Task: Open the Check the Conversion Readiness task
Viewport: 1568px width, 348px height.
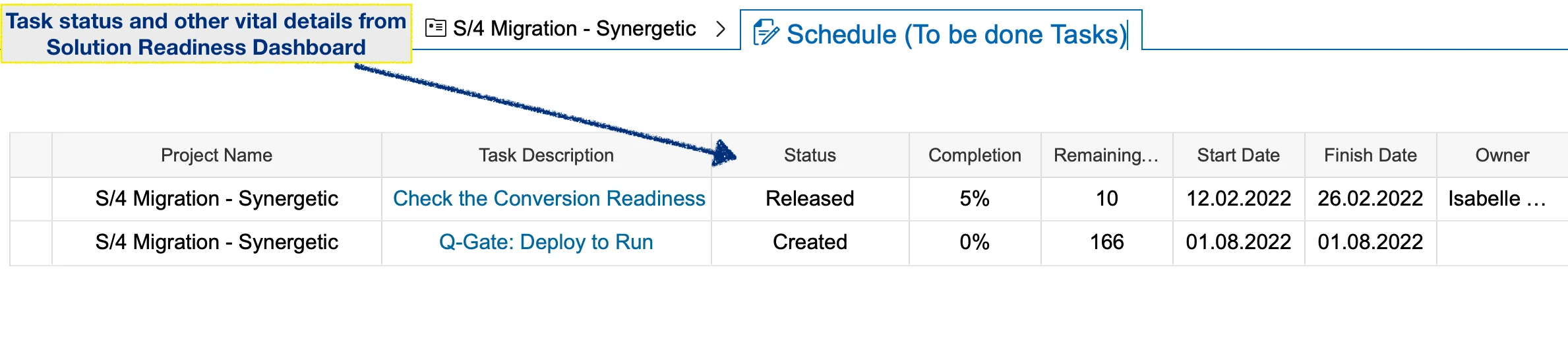Action: (x=549, y=199)
